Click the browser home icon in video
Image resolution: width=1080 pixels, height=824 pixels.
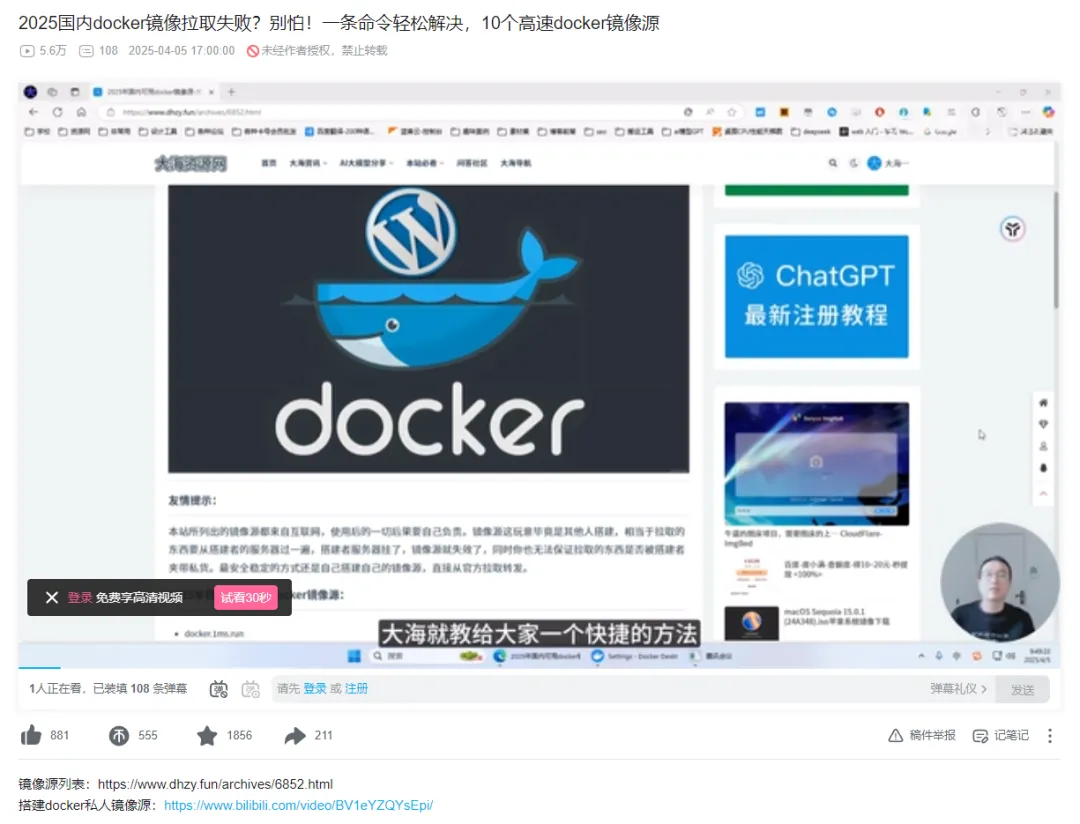pyautogui.click(x=81, y=112)
